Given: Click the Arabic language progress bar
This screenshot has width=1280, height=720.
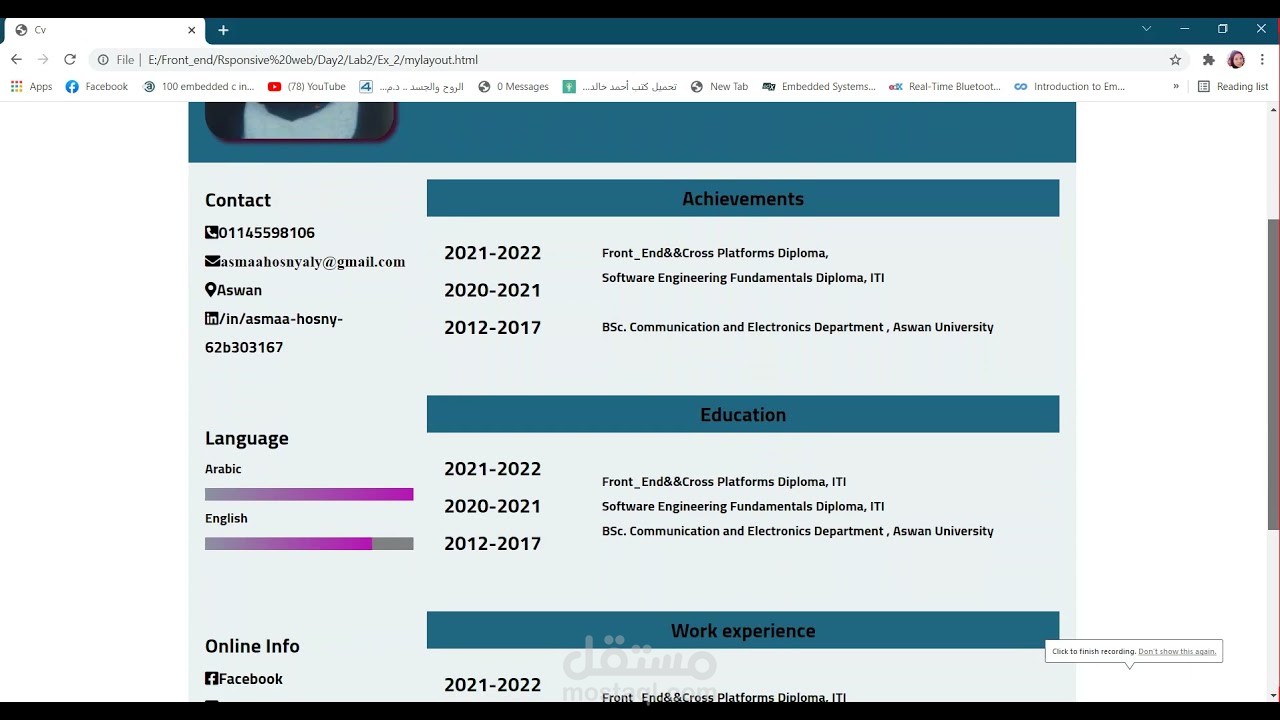Looking at the screenshot, I should point(309,494).
